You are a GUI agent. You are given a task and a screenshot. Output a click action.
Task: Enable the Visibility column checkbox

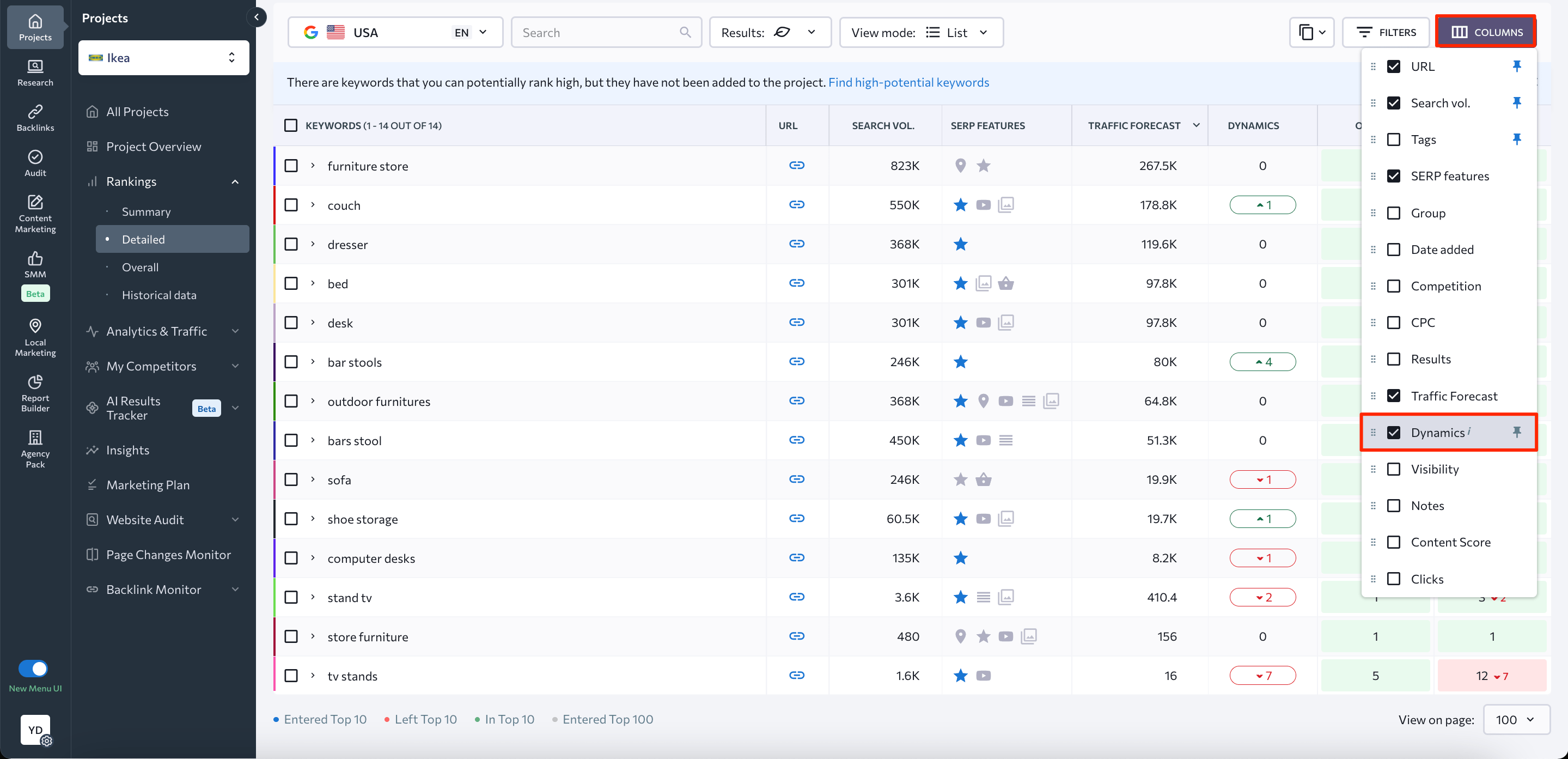pyautogui.click(x=1393, y=469)
